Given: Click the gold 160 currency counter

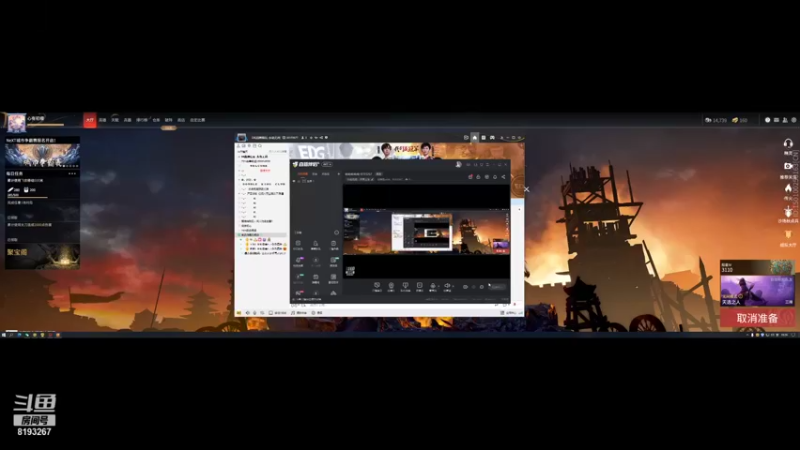Looking at the screenshot, I should coord(740,120).
